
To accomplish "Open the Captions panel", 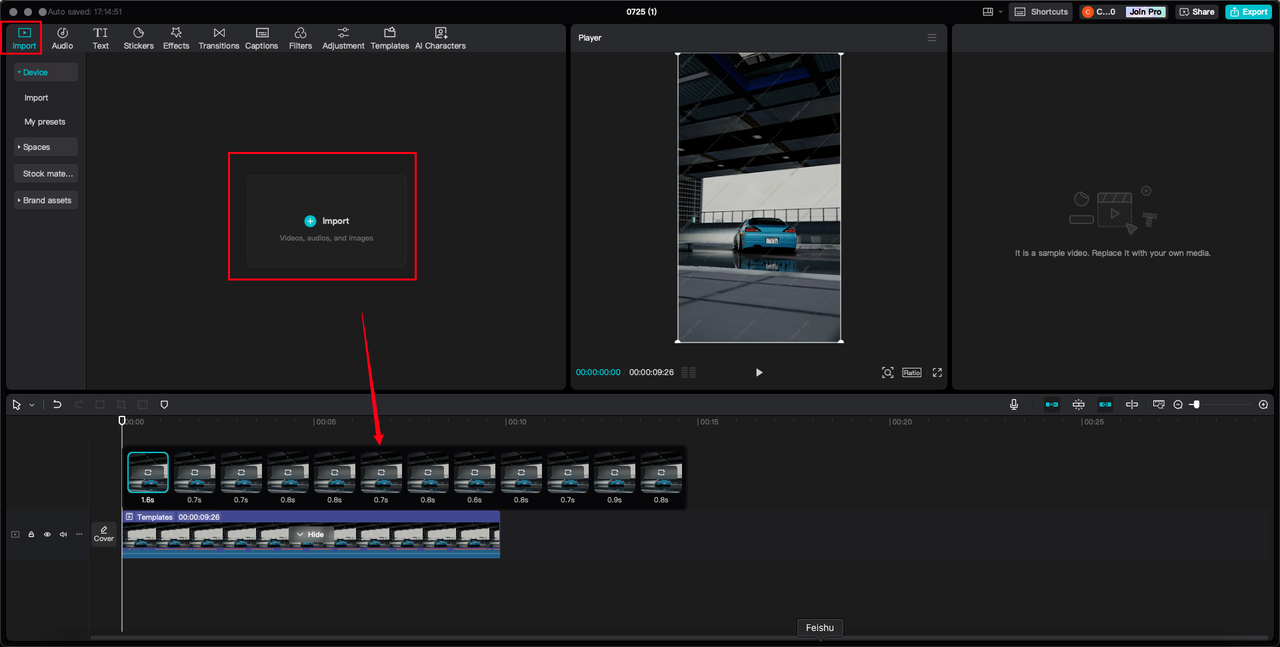I will pos(262,38).
